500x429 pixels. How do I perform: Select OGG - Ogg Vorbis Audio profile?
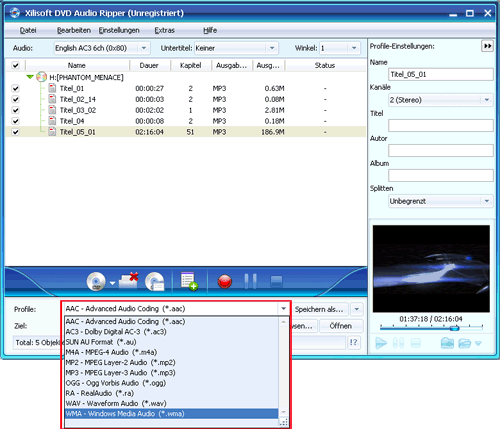[171, 383]
